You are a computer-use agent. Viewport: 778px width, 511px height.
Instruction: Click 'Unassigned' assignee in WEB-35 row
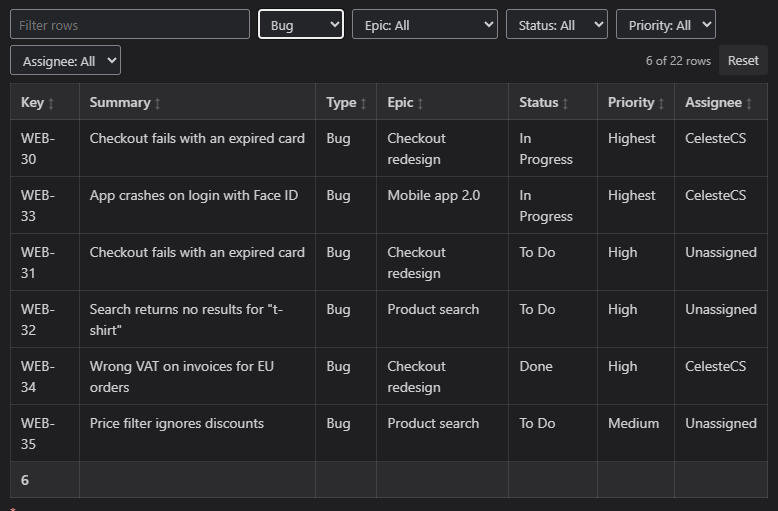(x=721, y=424)
